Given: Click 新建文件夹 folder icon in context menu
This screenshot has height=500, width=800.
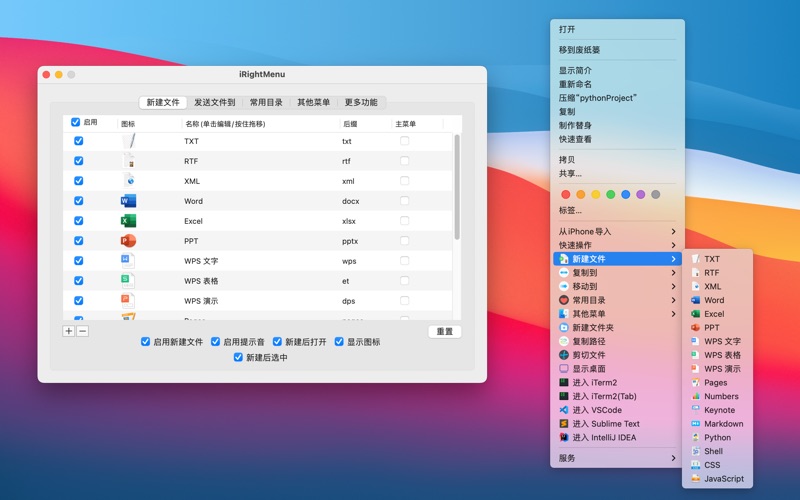Looking at the screenshot, I should click(564, 328).
